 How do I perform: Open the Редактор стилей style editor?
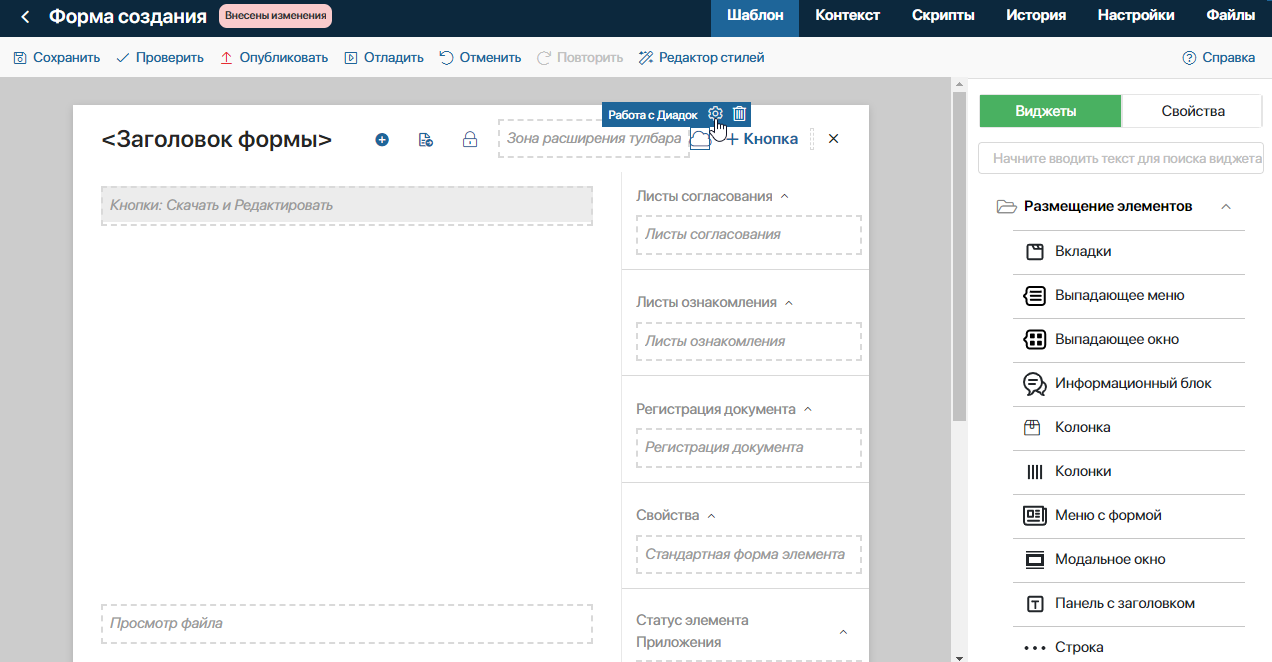click(701, 58)
